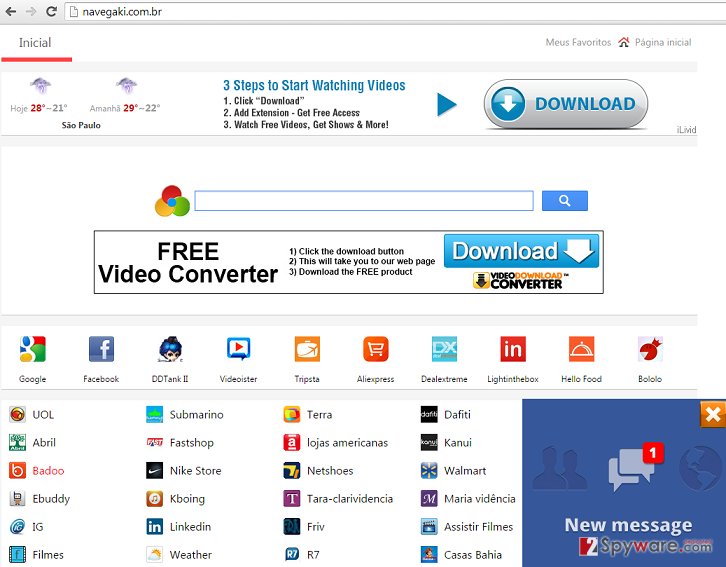Image resolution: width=726 pixels, height=567 pixels.
Task: Click the Terra logo icon
Action: (x=292, y=414)
